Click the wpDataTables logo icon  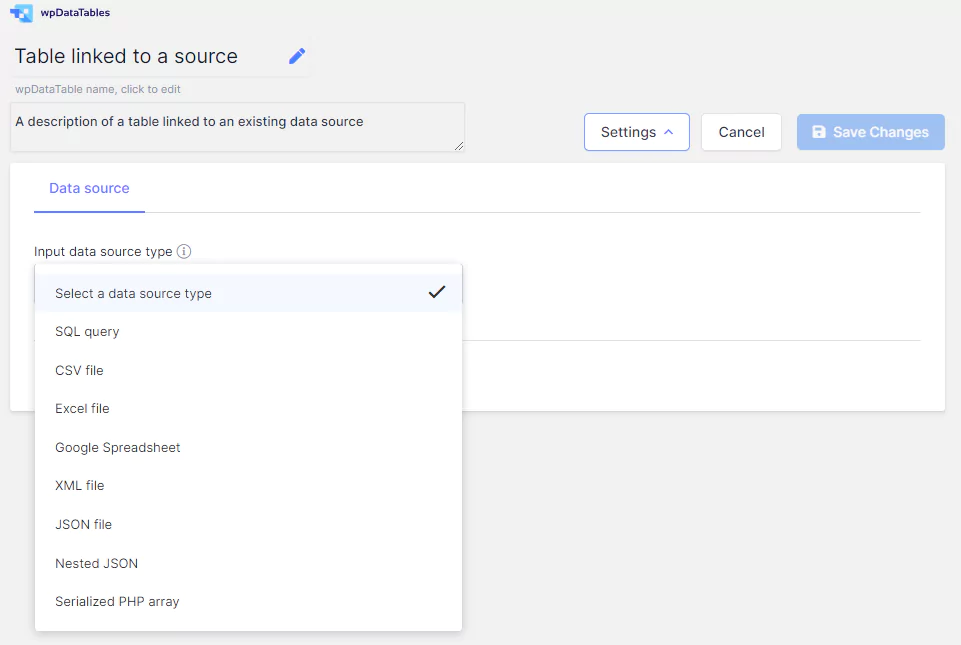[21, 13]
